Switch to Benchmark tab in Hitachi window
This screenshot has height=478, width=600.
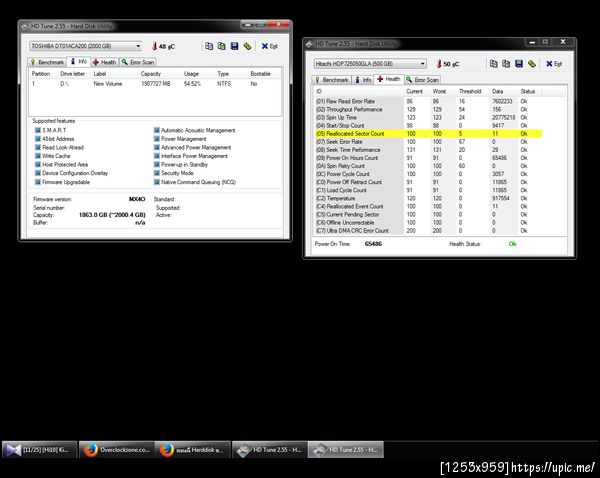pos(331,80)
